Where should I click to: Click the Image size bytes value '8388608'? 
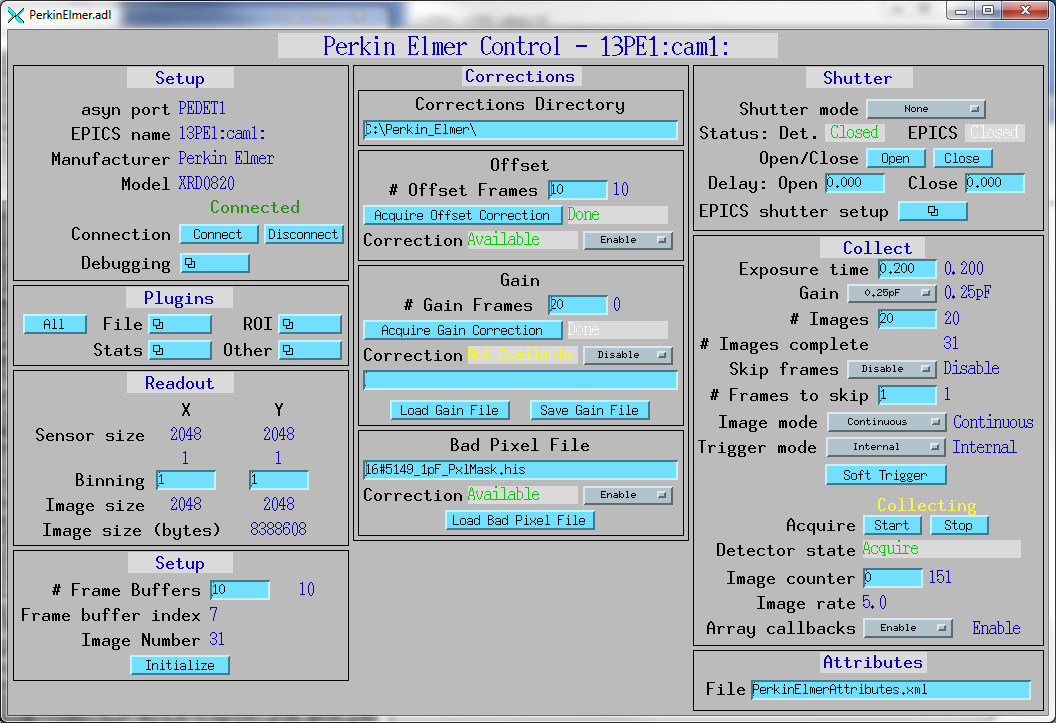(x=278, y=530)
